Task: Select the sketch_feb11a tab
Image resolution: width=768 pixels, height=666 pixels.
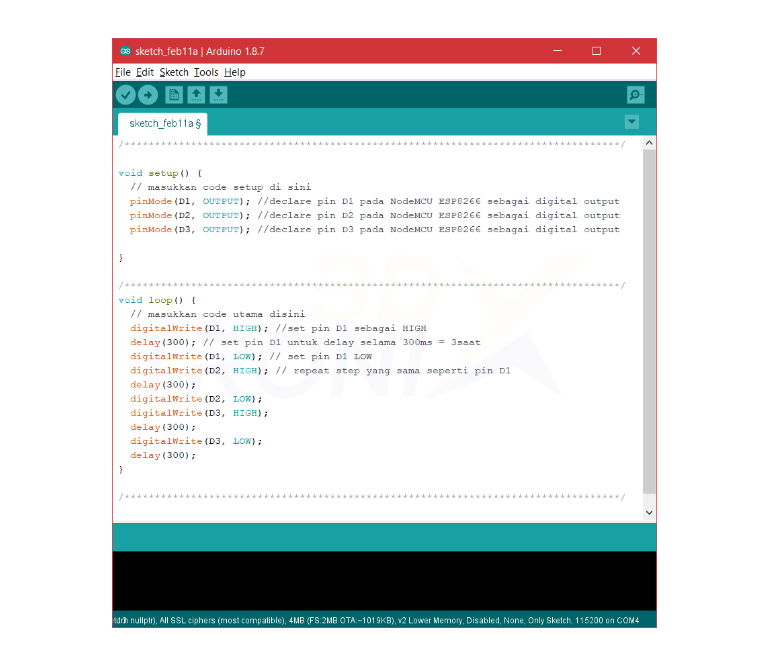Action: [164, 124]
